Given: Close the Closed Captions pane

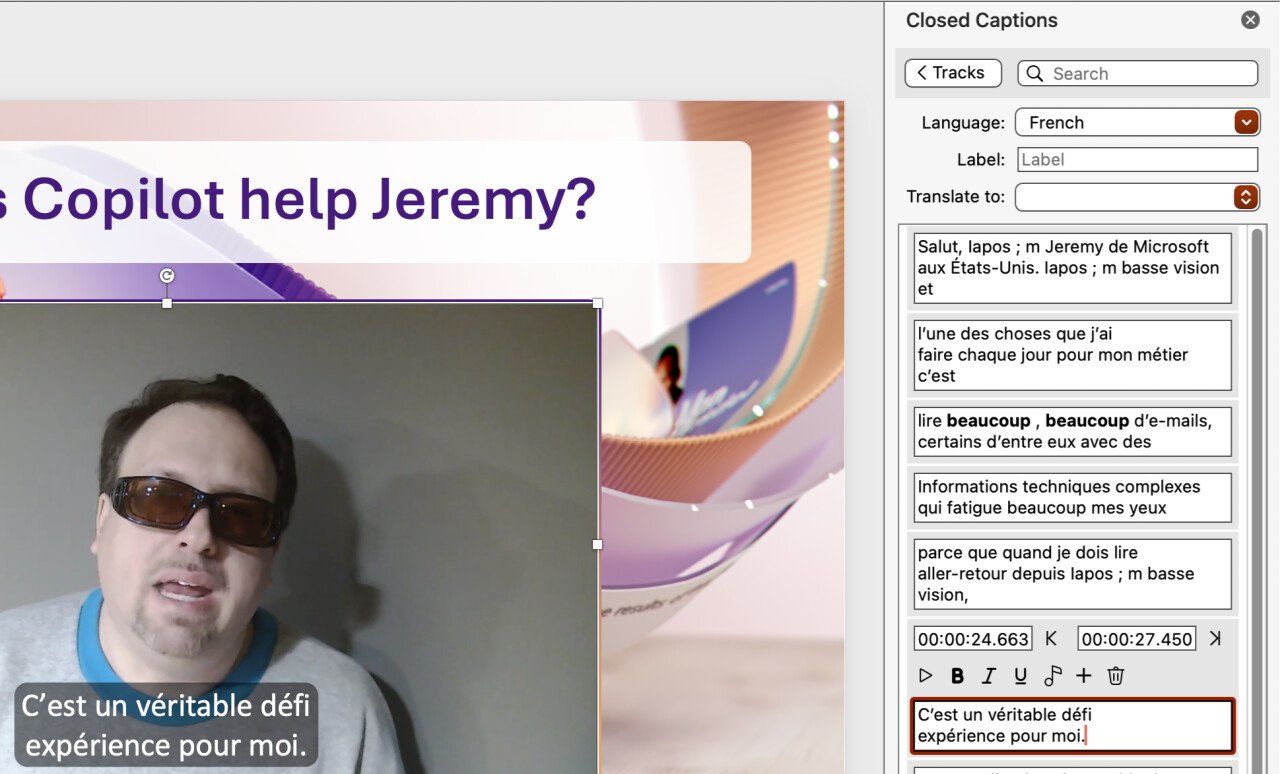Looking at the screenshot, I should [x=1250, y=20].
